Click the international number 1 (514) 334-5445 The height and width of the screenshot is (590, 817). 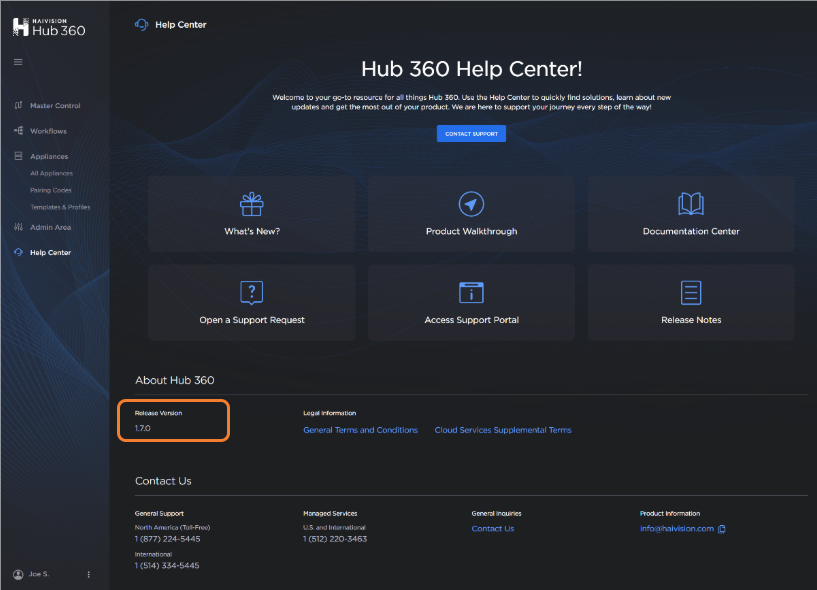167,566
